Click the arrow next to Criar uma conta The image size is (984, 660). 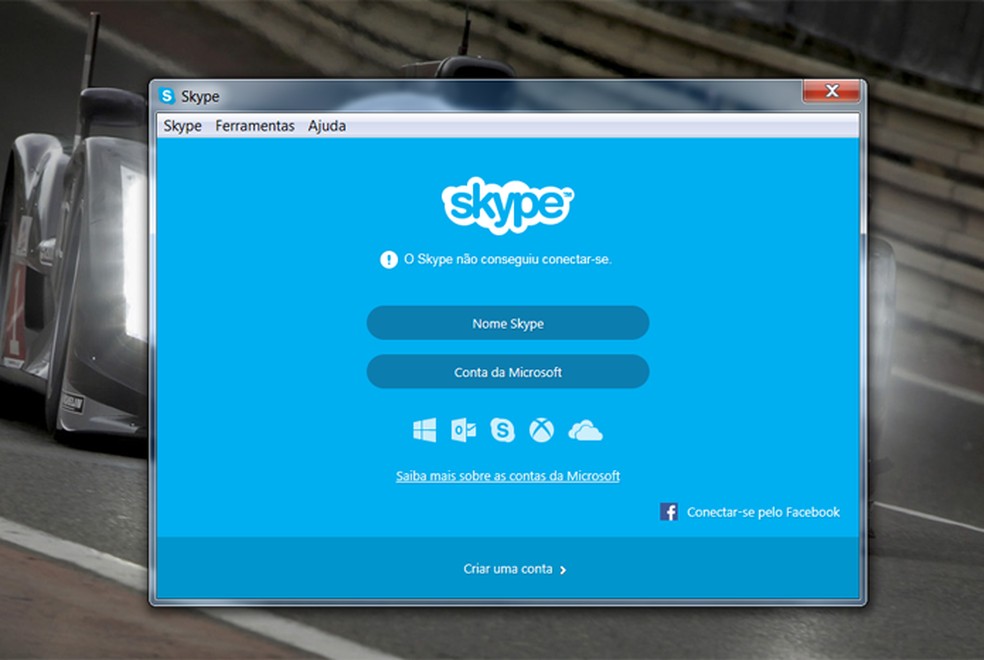pos(562,567)
